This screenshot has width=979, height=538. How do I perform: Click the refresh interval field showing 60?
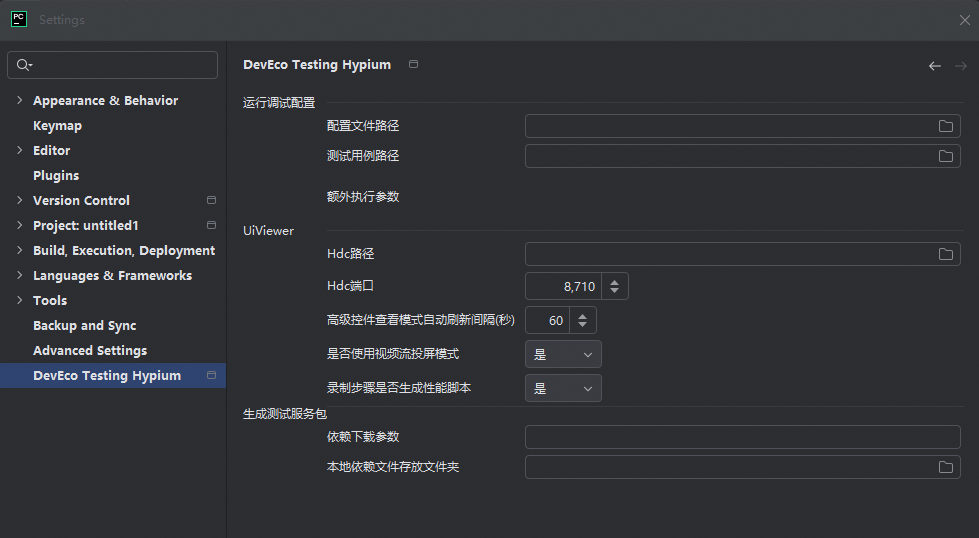(547, 320)
